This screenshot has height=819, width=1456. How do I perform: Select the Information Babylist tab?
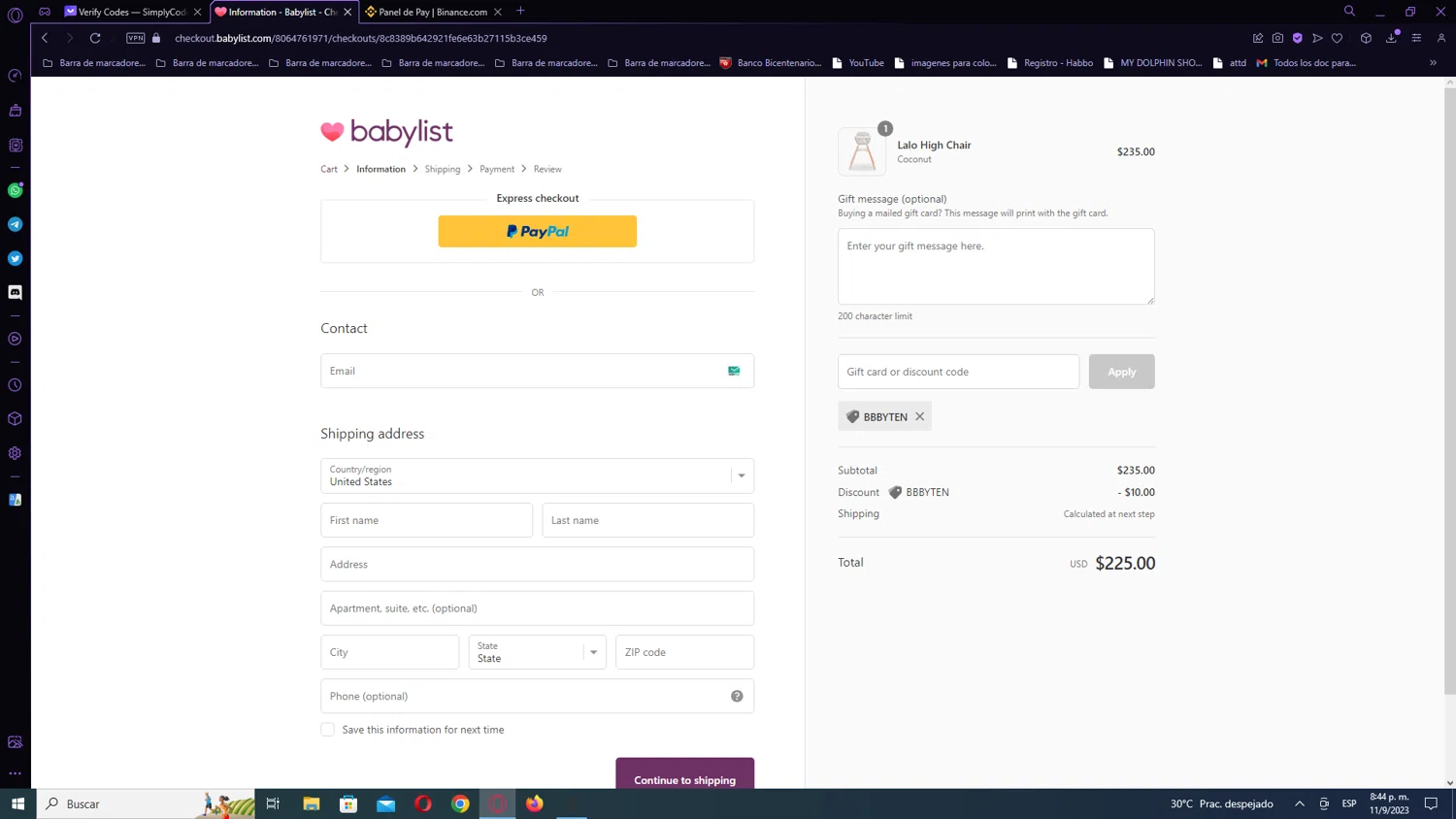(x=283, y=12)
